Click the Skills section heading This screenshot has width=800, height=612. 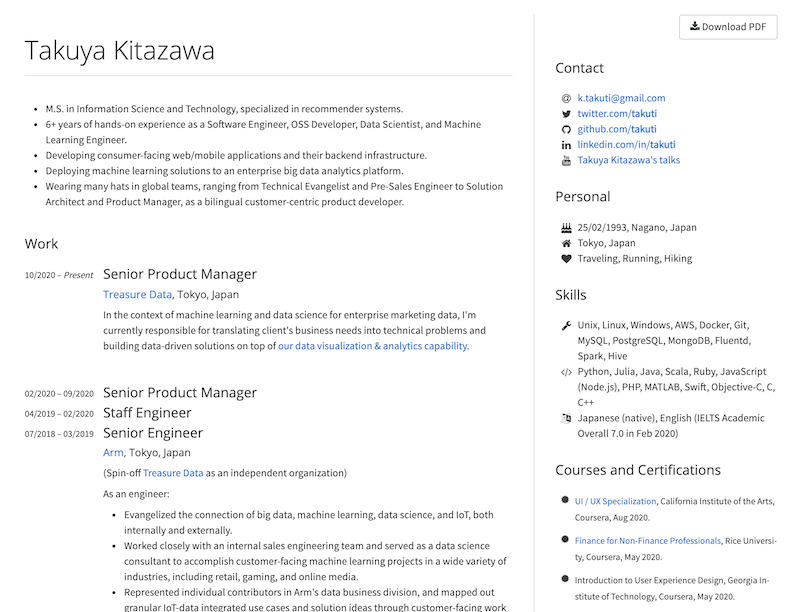(570, 295)
